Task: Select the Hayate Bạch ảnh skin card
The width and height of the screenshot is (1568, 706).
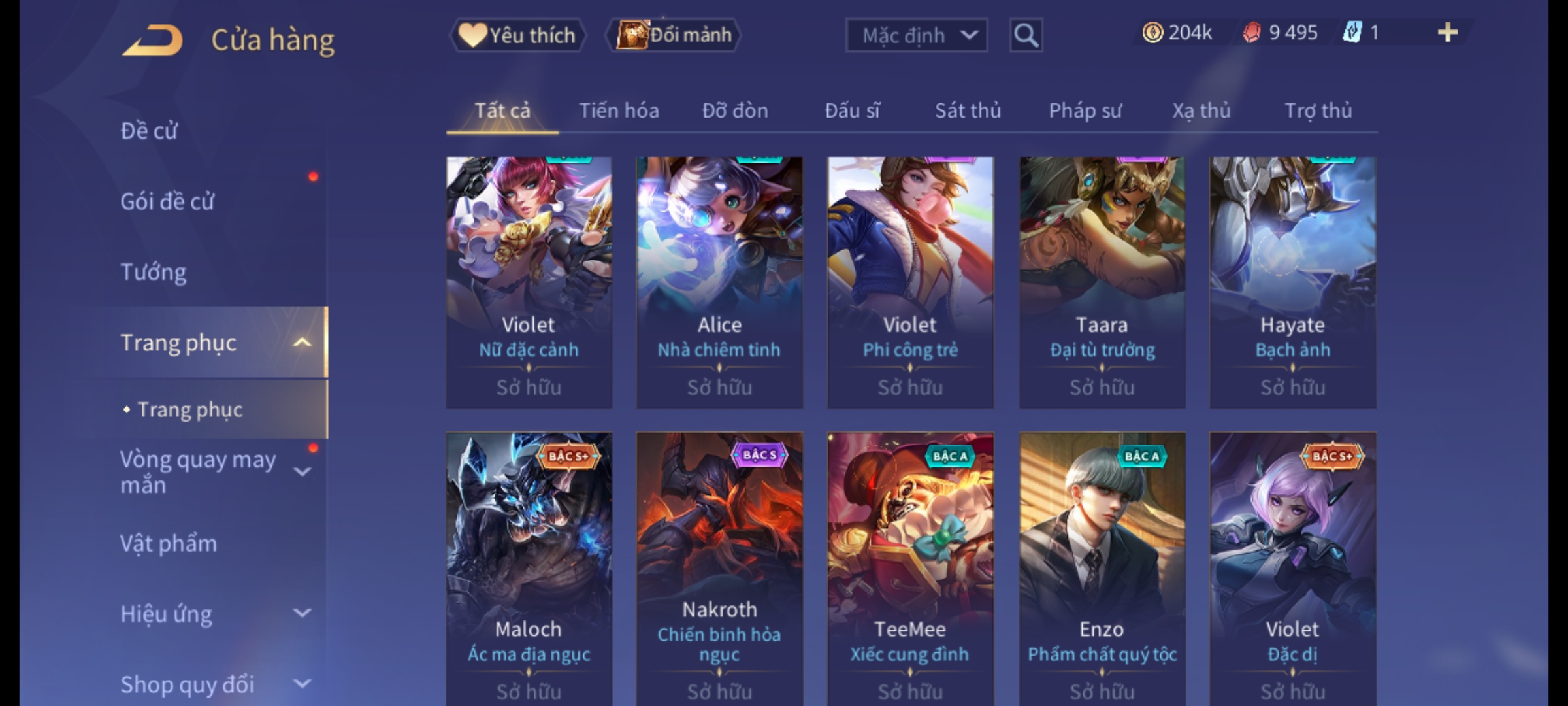Action: click(1292, 282)
